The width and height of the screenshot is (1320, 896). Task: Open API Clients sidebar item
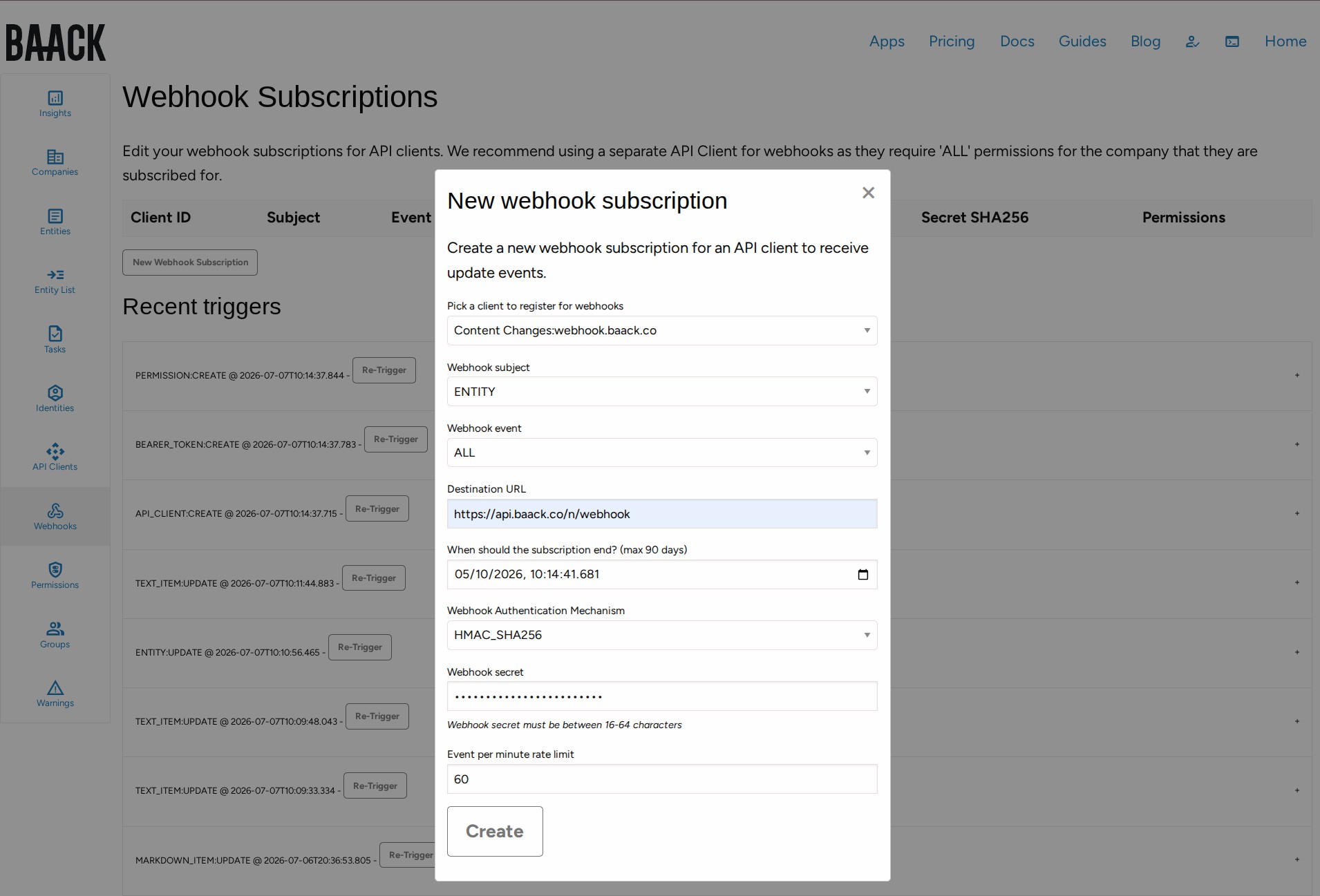click(55, 458)
